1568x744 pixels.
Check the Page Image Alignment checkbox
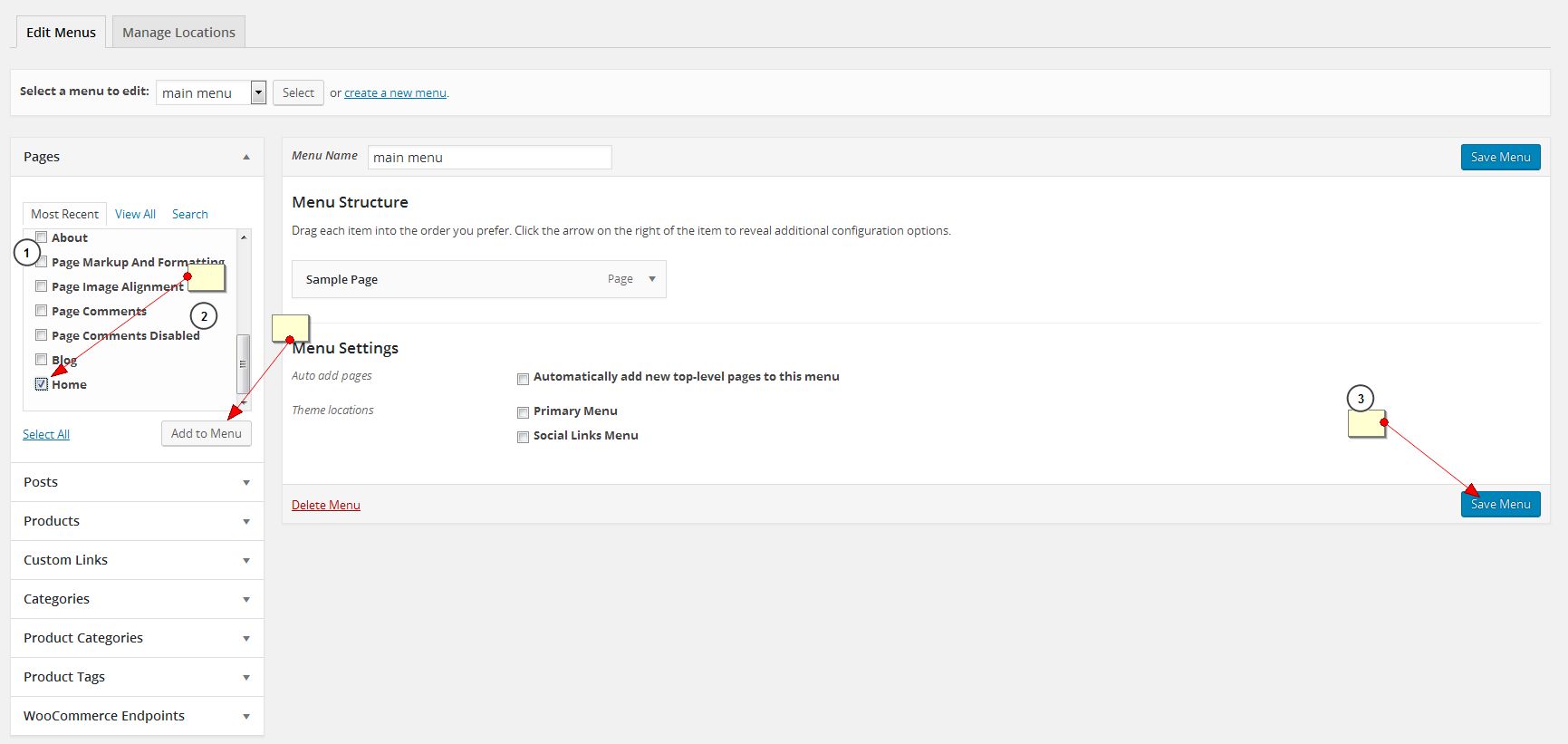tap(41, 286)
